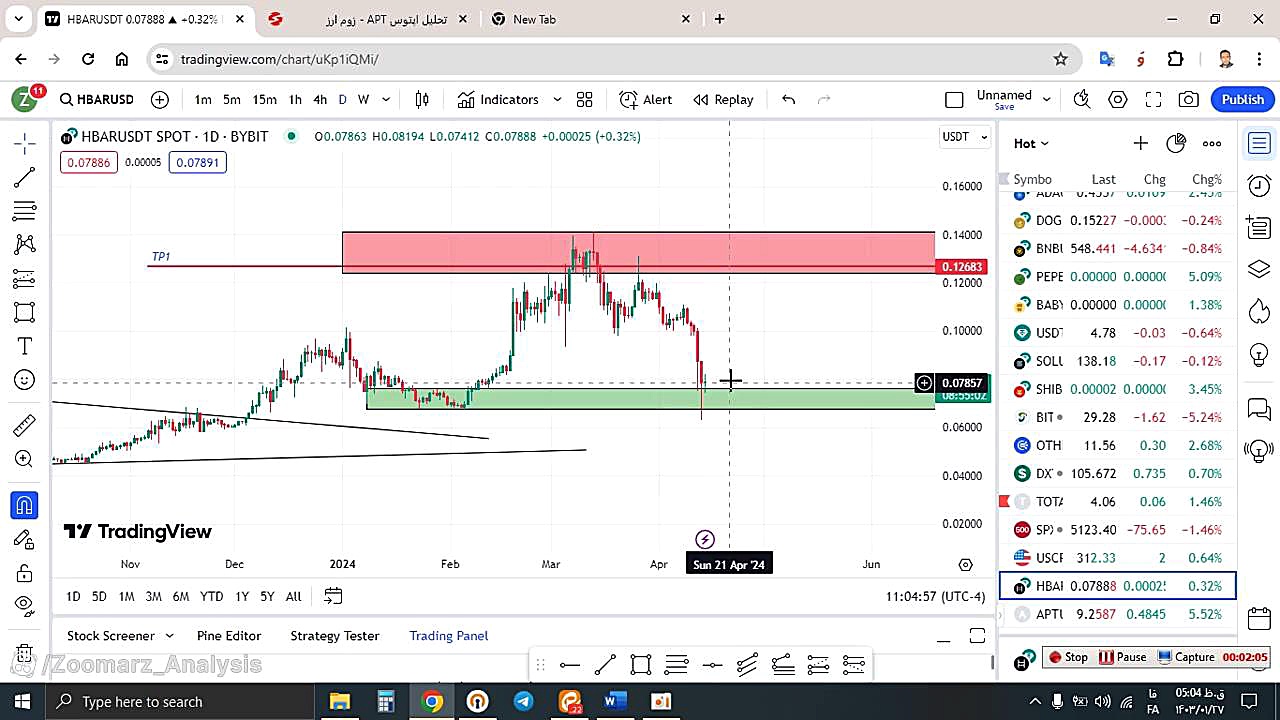Set the chart range to 1Y
This screenshot has height=720, width=1280.
tap(242, 596)
